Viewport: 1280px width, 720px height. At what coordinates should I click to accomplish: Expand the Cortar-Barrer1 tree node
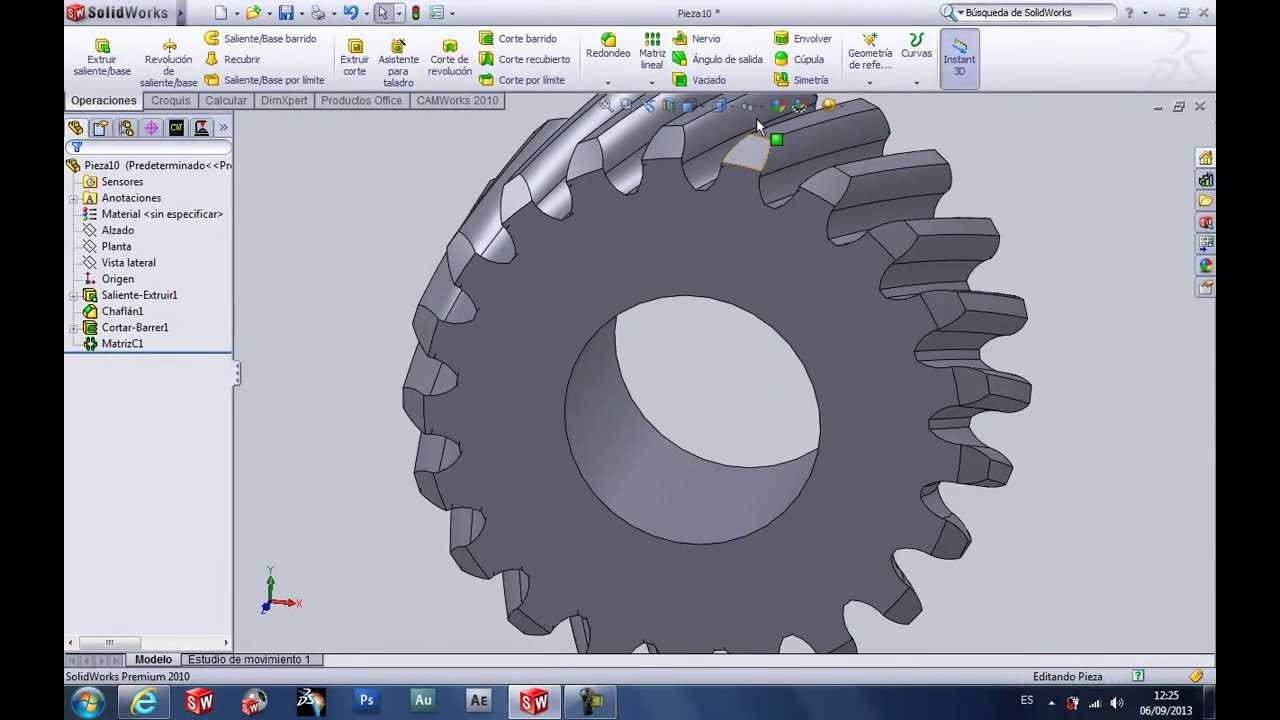pos(74,328)
